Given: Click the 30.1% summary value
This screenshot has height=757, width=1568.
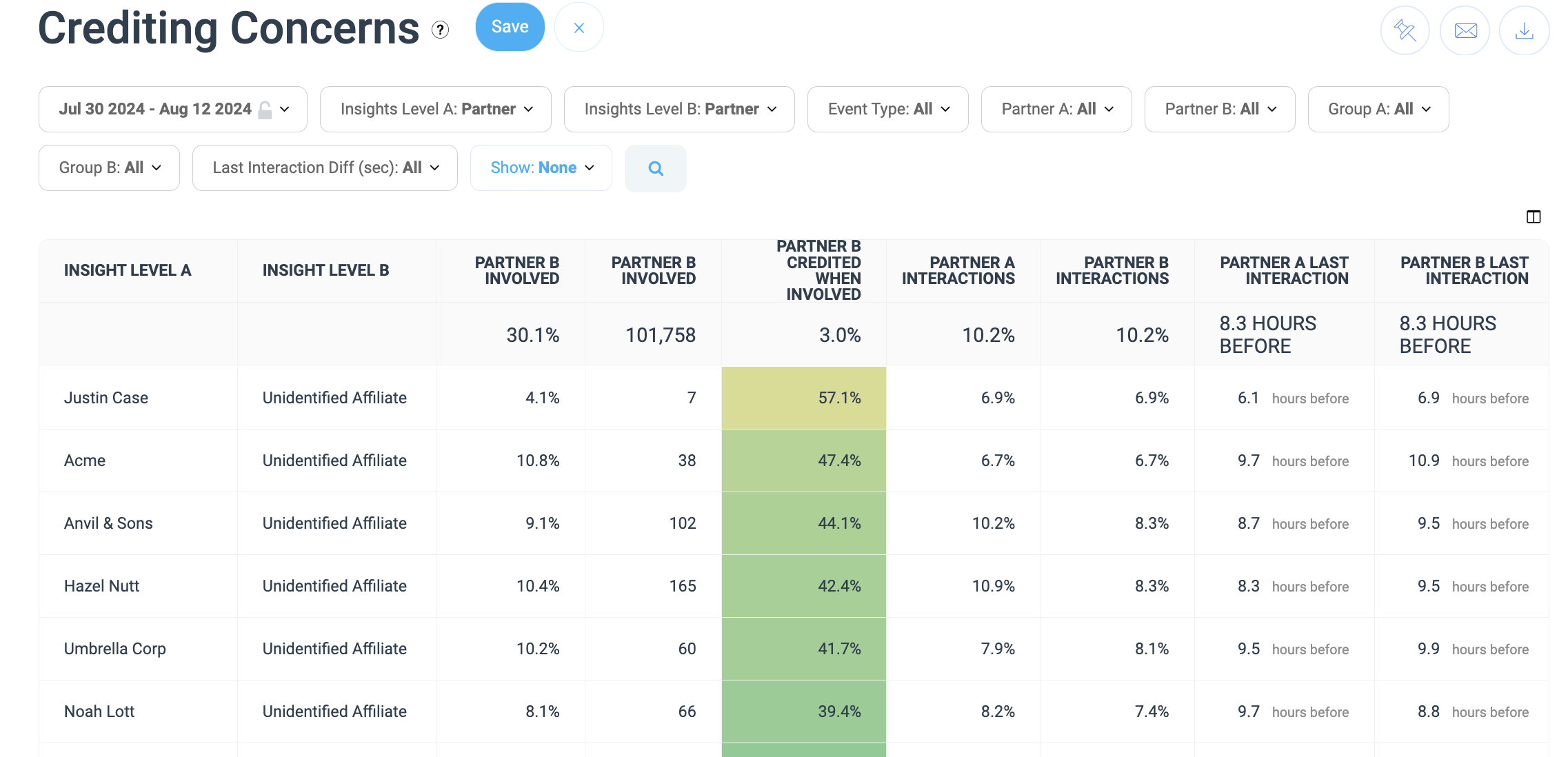Looking at the screenshot, I should click(533, 335).
